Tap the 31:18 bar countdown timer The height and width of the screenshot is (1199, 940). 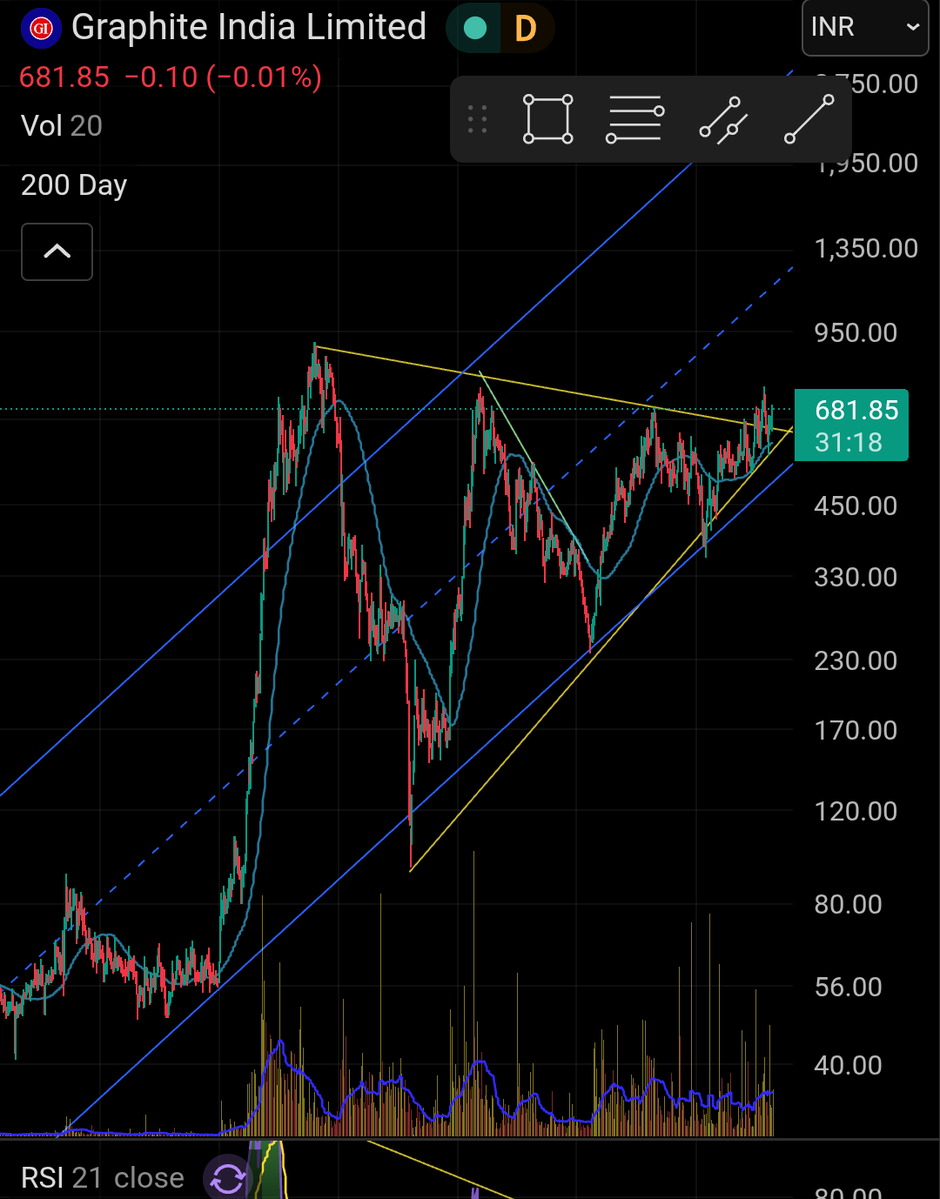pos(851,441)
